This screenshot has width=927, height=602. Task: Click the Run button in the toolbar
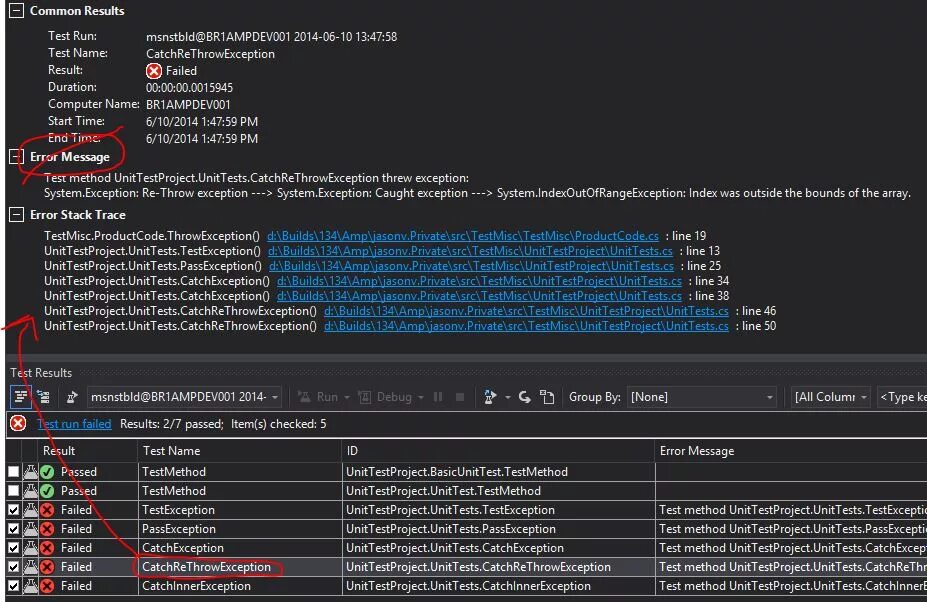pos(318,397)
